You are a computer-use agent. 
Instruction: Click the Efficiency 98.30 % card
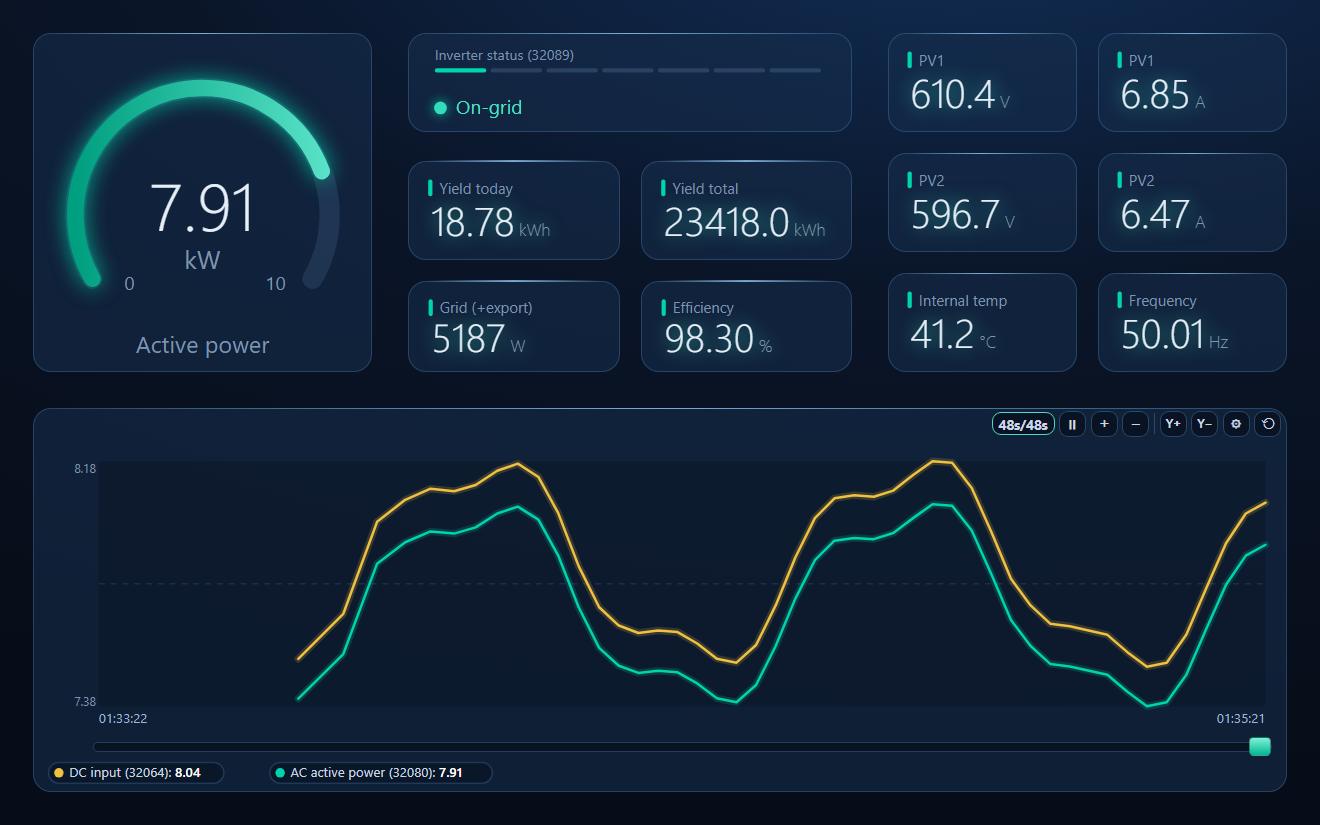tap(746, 326)
